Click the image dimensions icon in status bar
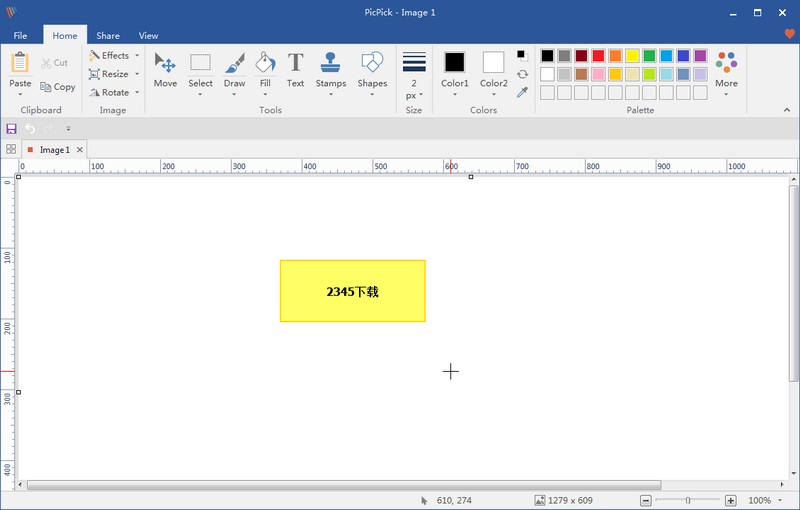This screenshot has width=800, height=510. point(539,500)
